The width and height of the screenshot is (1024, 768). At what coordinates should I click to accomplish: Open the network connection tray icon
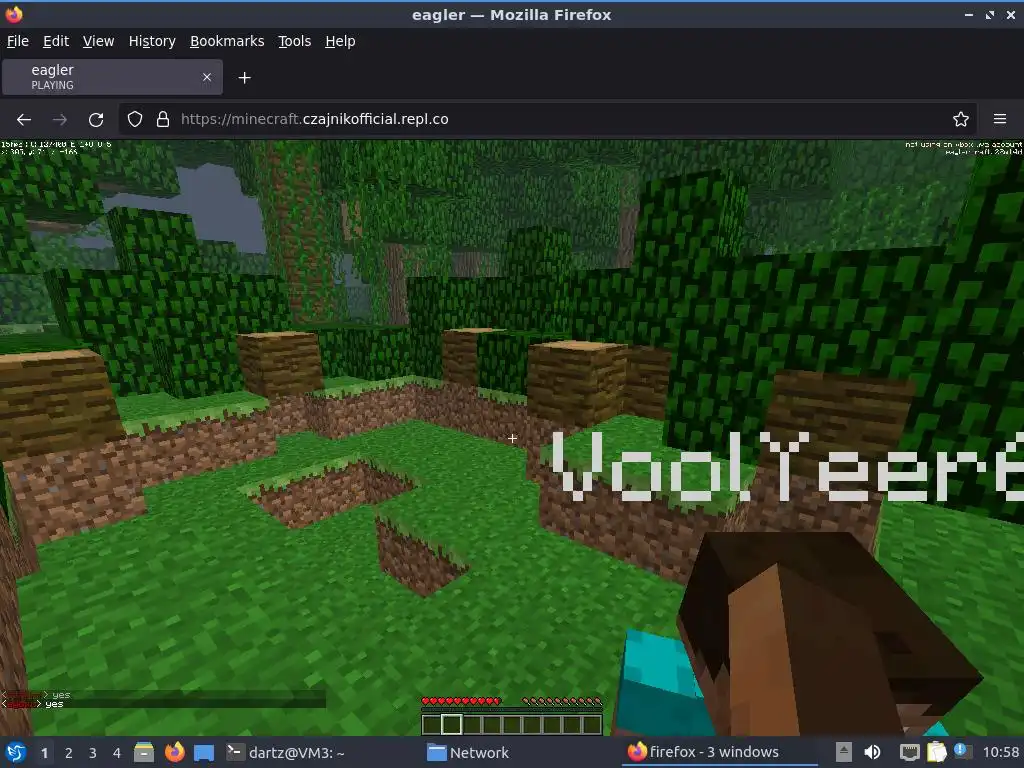[909, 753]
